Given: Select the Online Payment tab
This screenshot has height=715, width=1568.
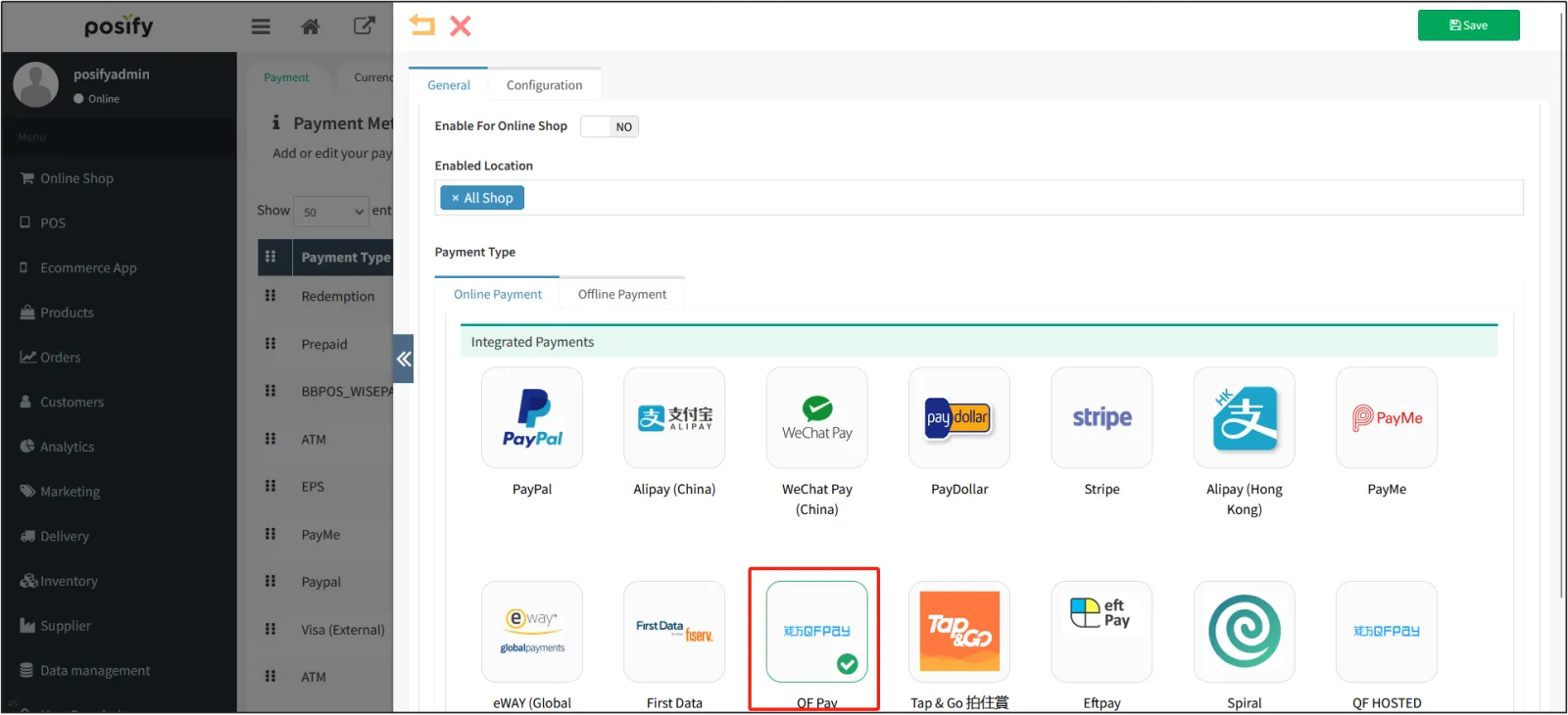Looking at the screenshot, I should tap(497, 294).
